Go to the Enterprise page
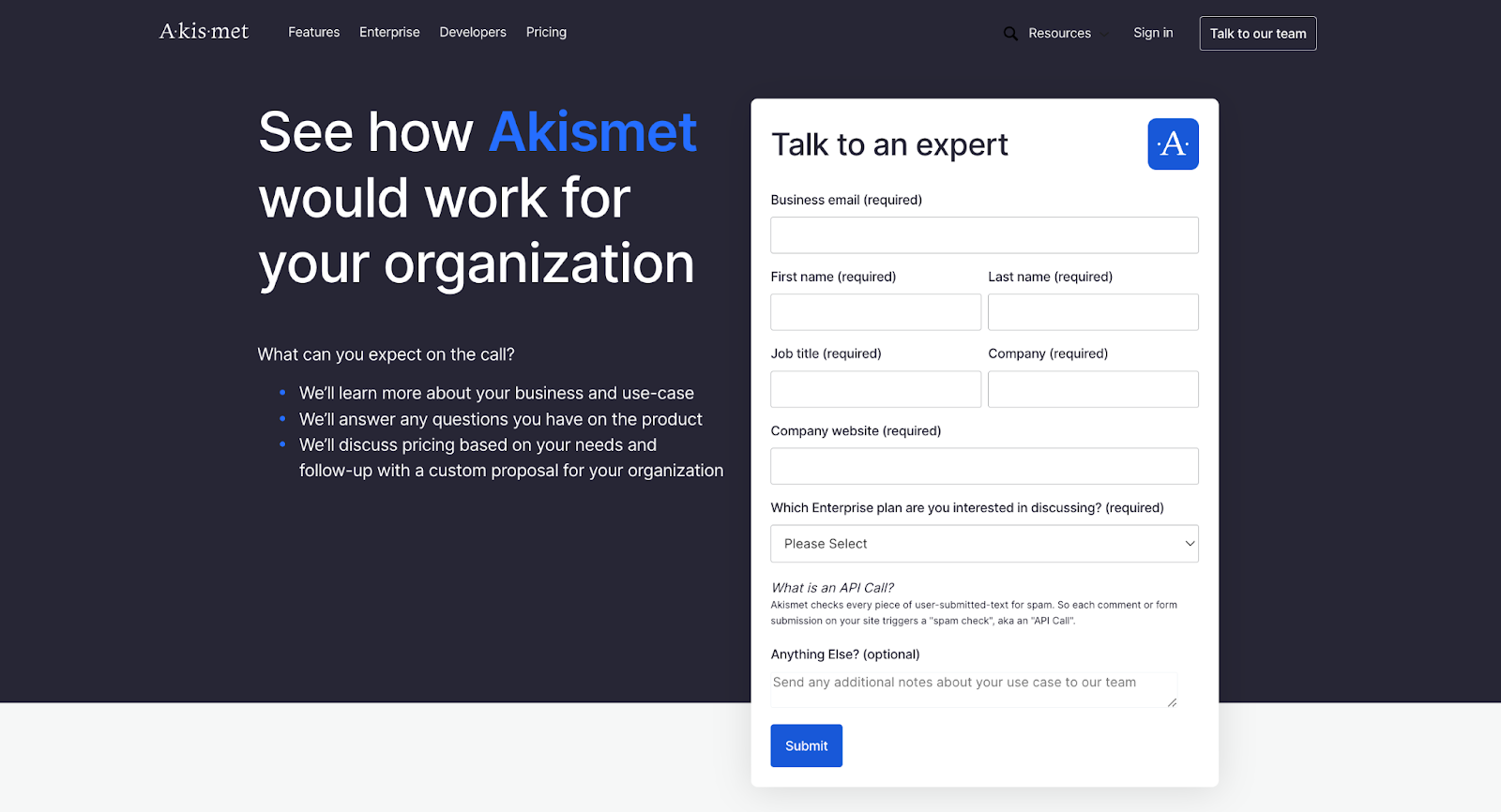This screenshot has width=1501, height=812. (x=389, y=32)
